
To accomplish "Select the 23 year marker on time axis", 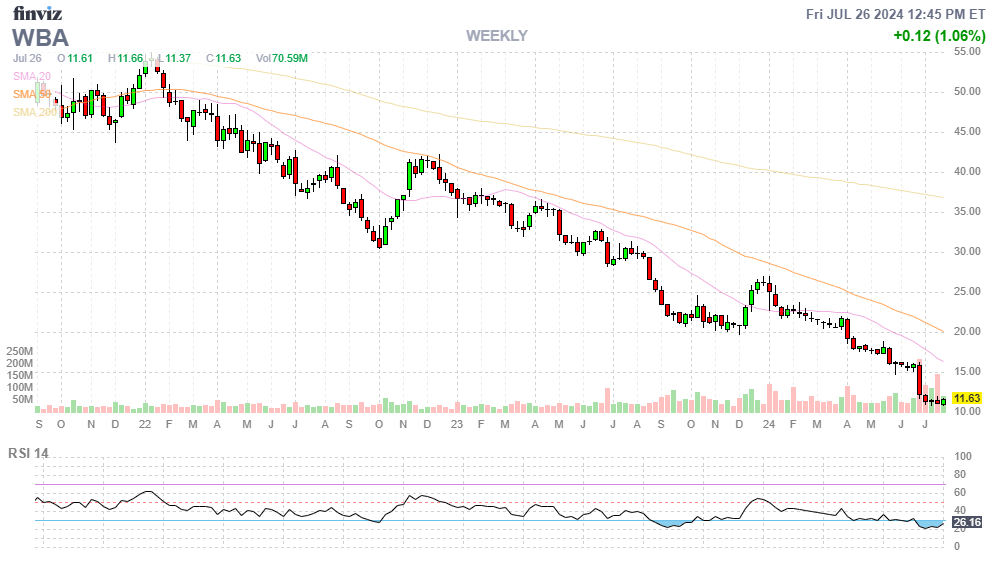I will [457, 424].
